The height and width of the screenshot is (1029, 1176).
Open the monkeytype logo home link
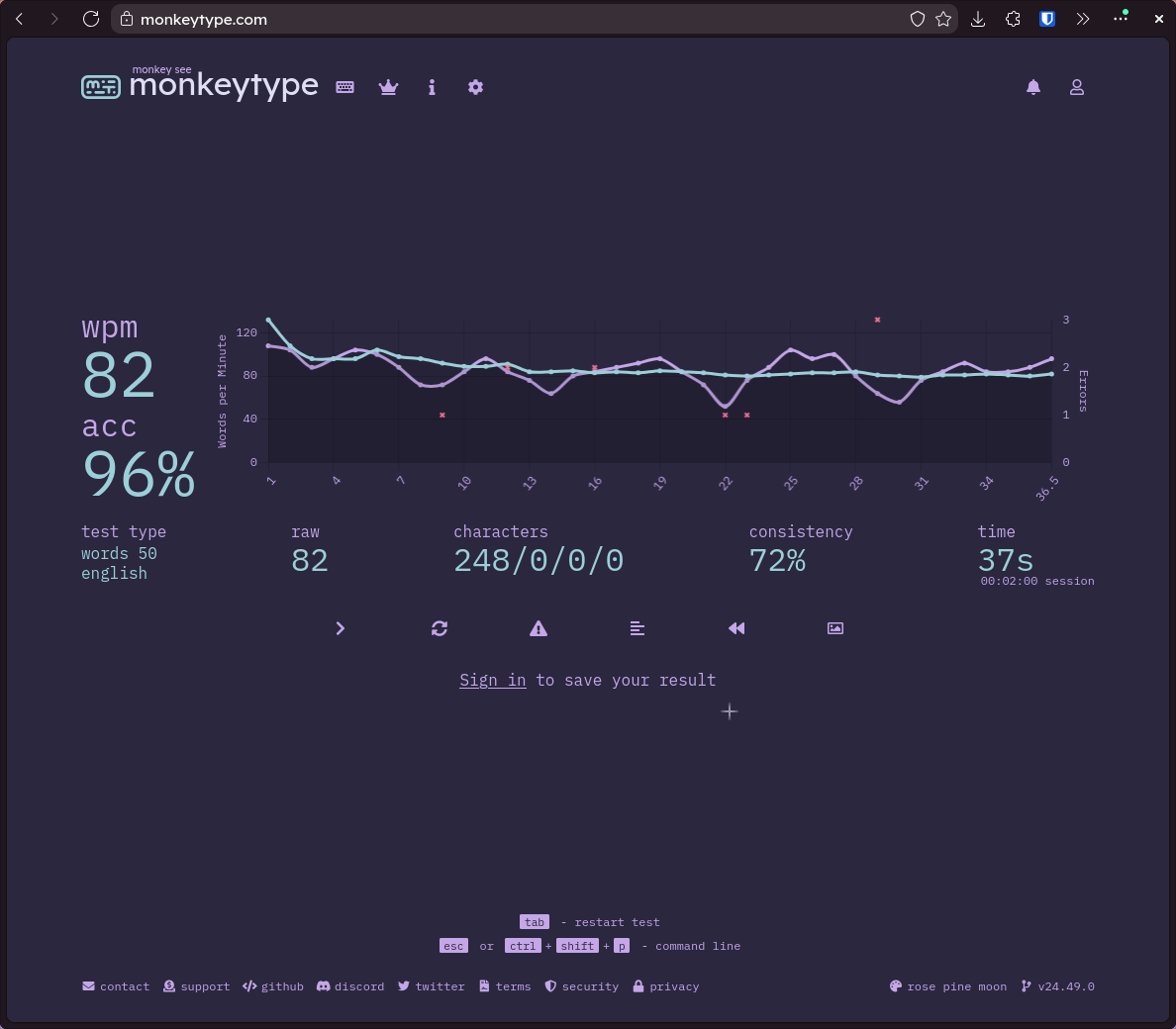(200, 83)
